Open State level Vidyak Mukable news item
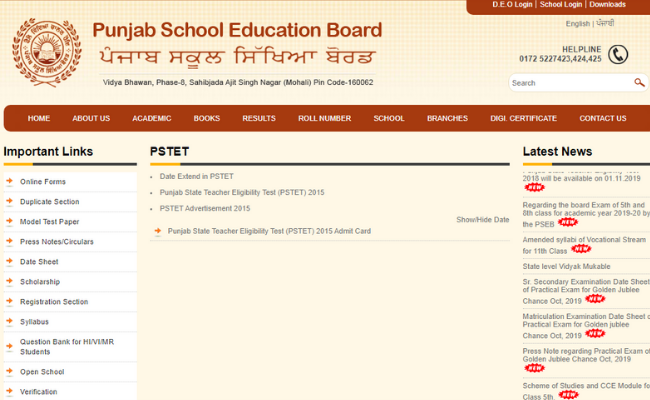Viewport: 650px width, 400px height. (566, 267)
